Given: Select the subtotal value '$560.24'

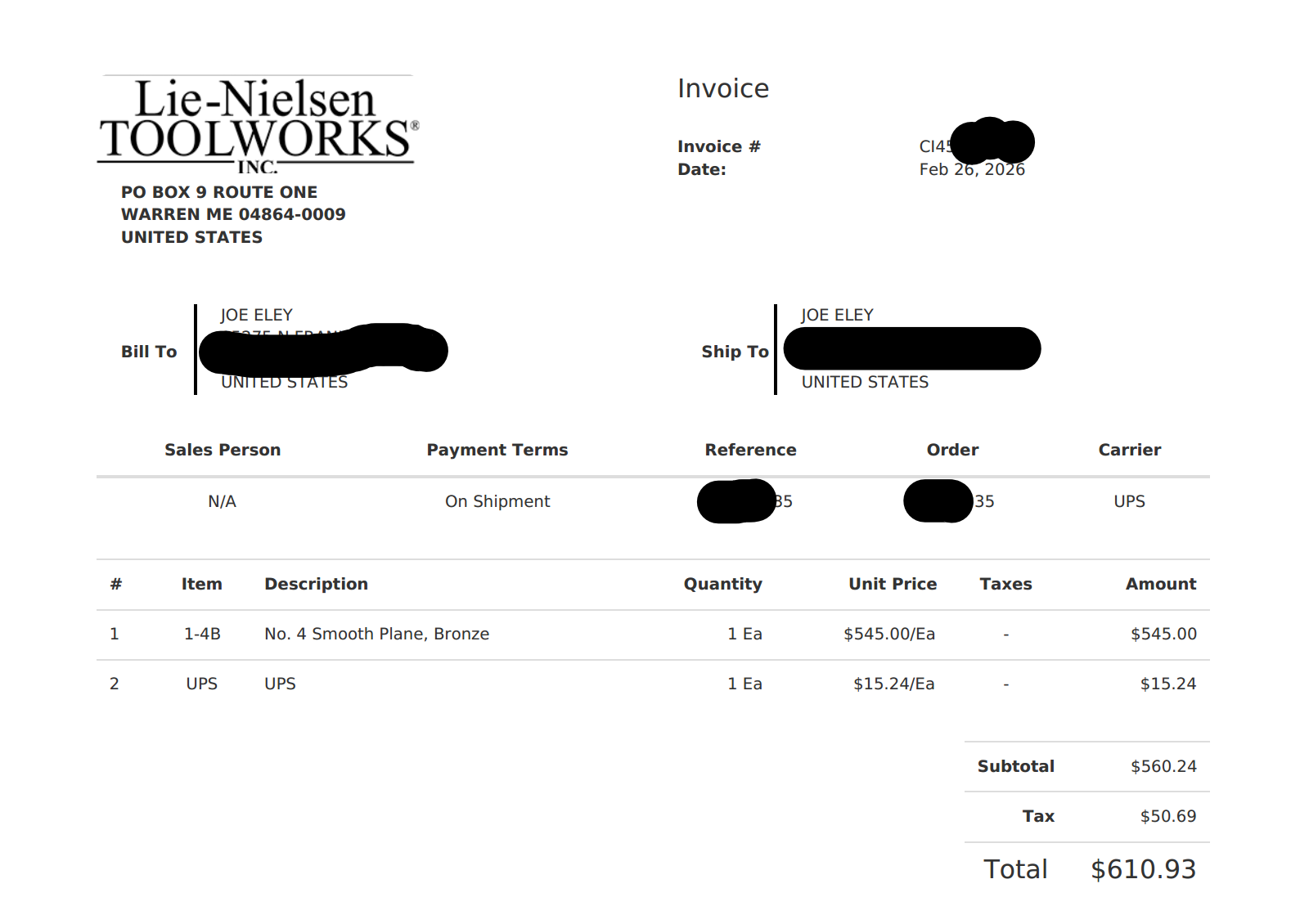Looking at the screenshot, I should point(1163,766).
